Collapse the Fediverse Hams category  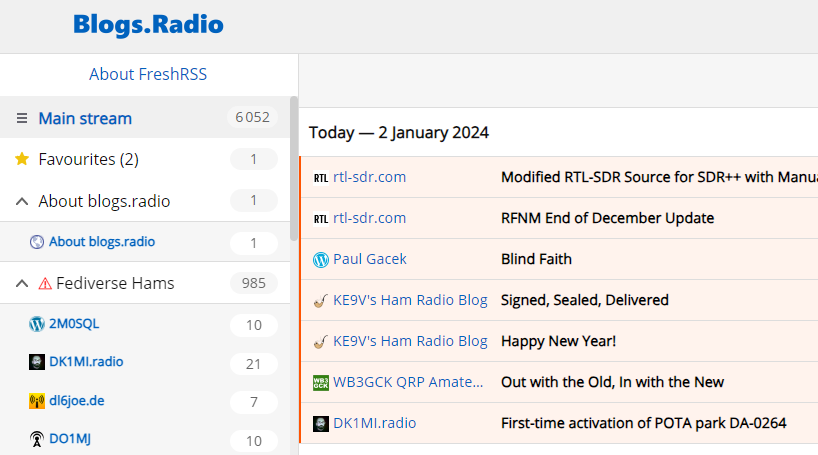pos(22,283)
